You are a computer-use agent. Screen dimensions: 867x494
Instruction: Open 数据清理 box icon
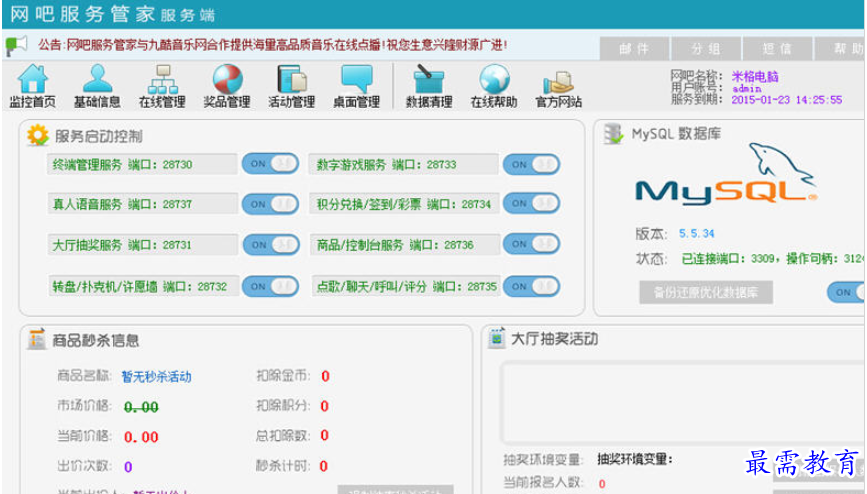pos(429,79)
